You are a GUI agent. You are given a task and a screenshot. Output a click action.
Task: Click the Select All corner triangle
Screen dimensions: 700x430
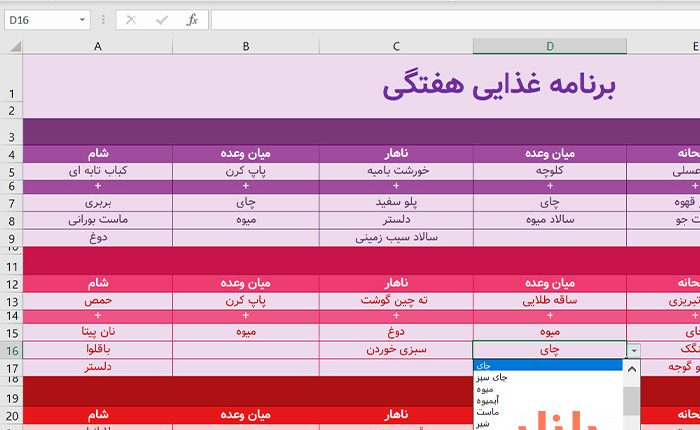[x=16, y=46]
